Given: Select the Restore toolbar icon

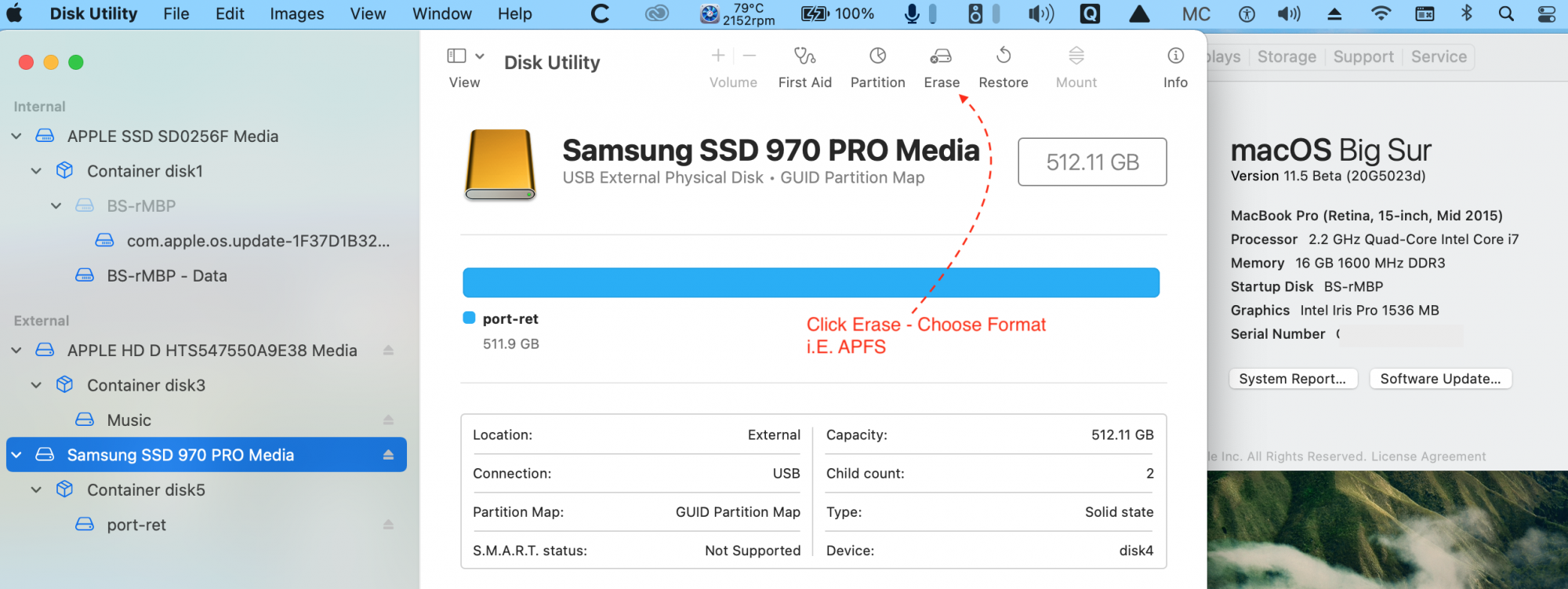Looking at the screenshot, I should (x=1004, y=56).
